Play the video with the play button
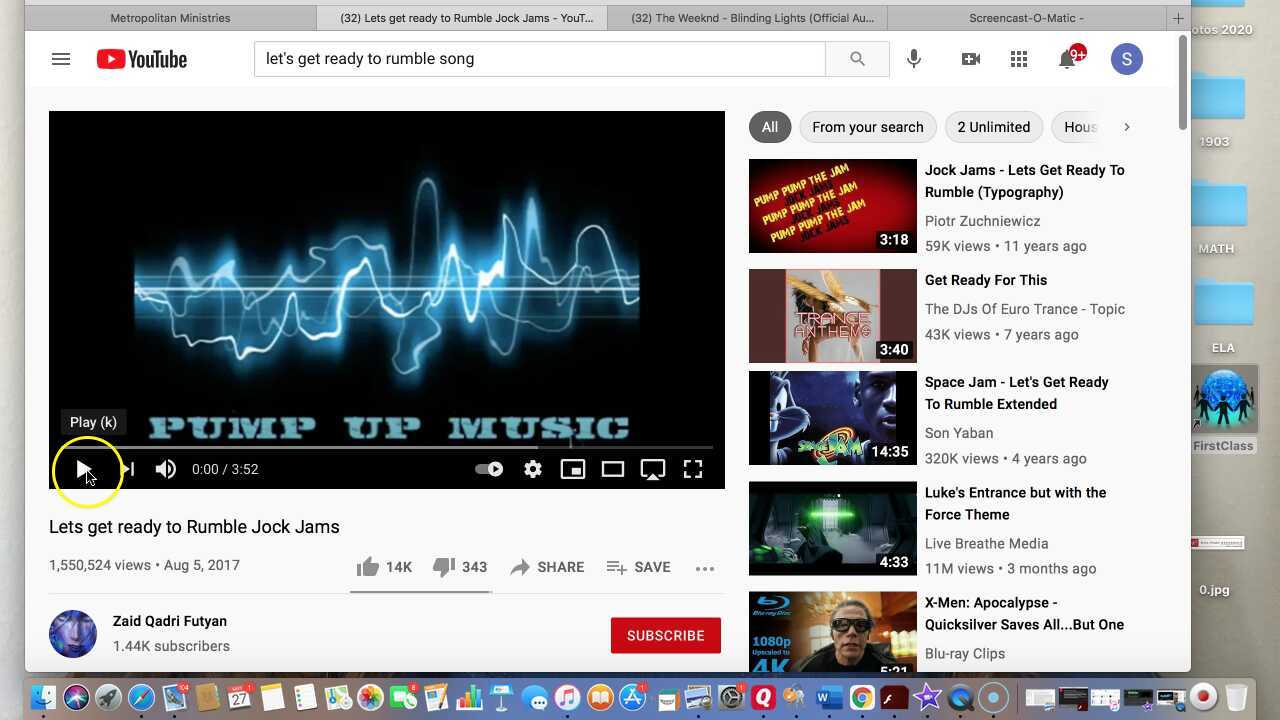 (84, 469)
